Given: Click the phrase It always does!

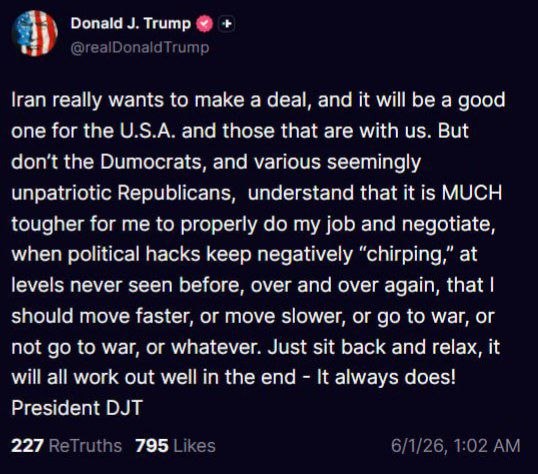Looking at the screenshot, I should [x=386, y=378].
